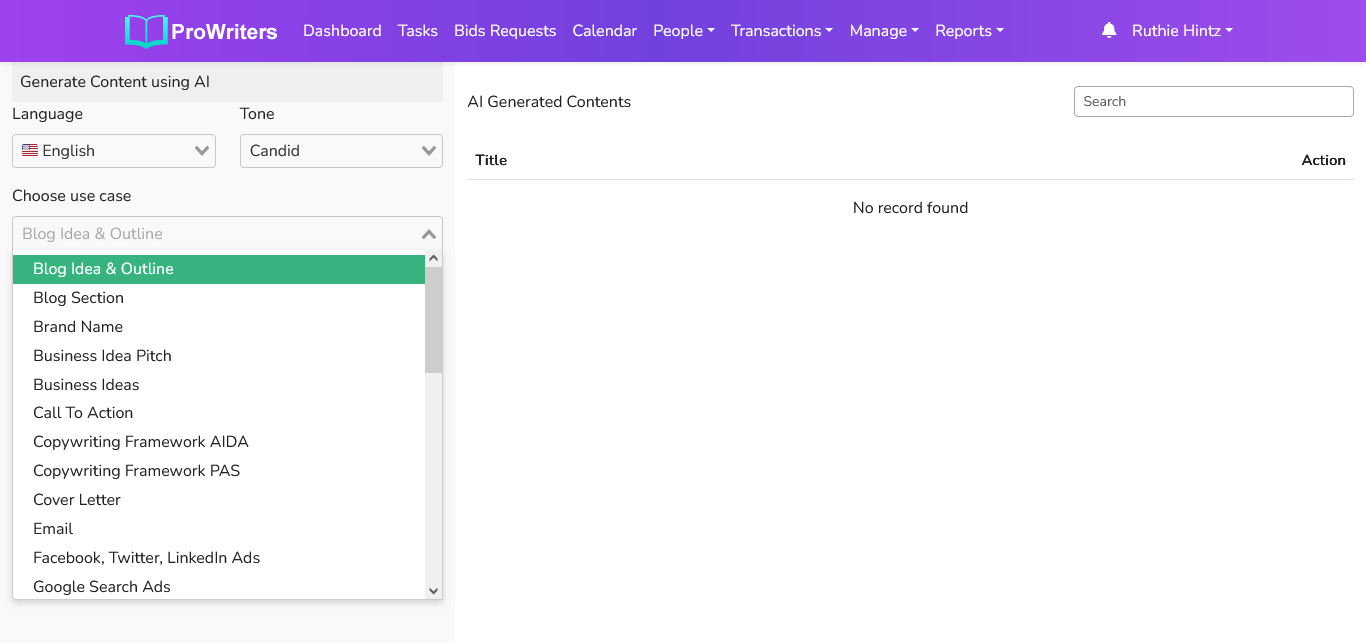The width and height of the screenshot is (1366, 643).
Task: Expand the Transactions menu
Action: [781, 31]
